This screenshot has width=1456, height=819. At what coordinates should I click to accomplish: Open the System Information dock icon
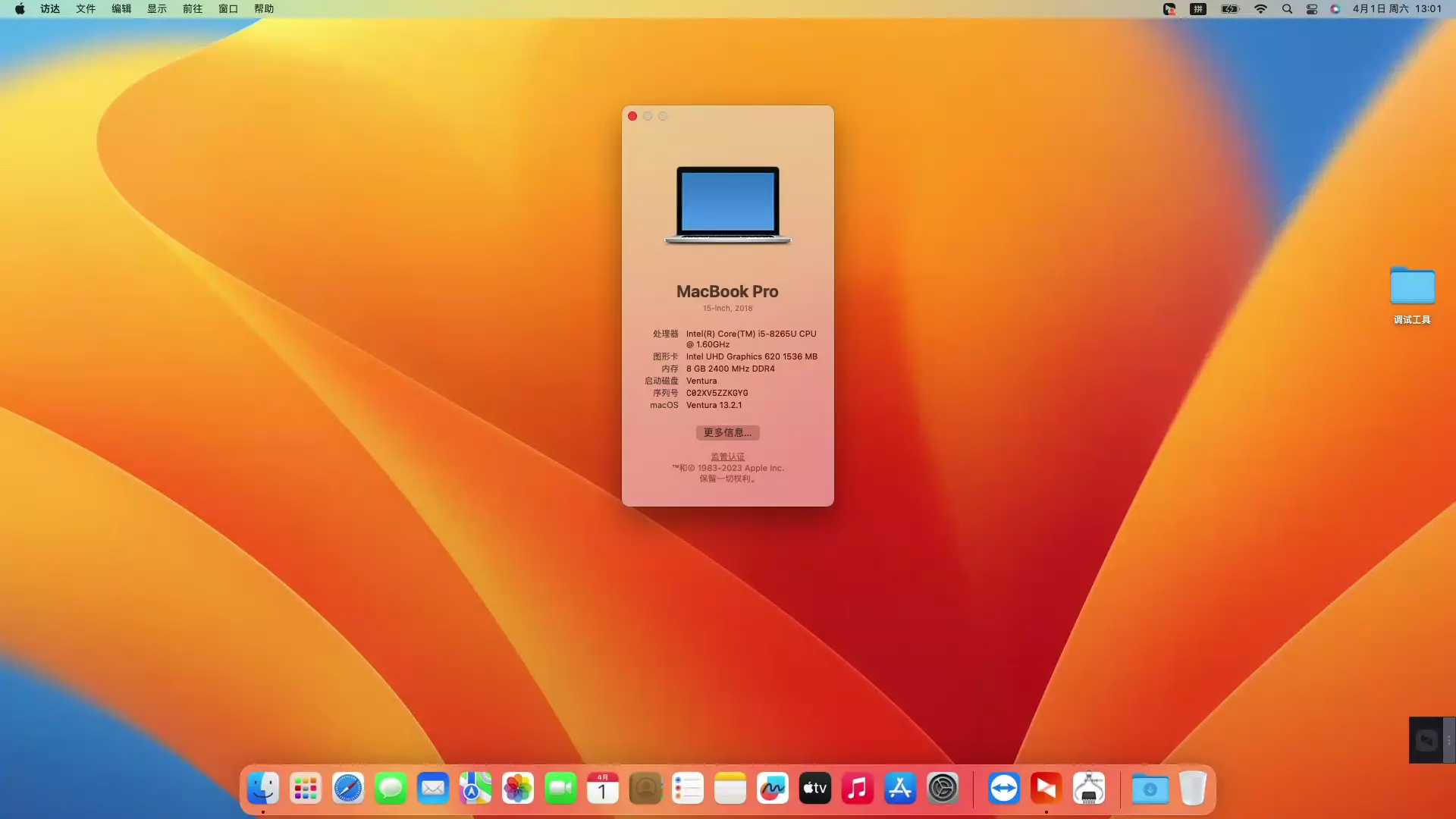click(1089, 789)
